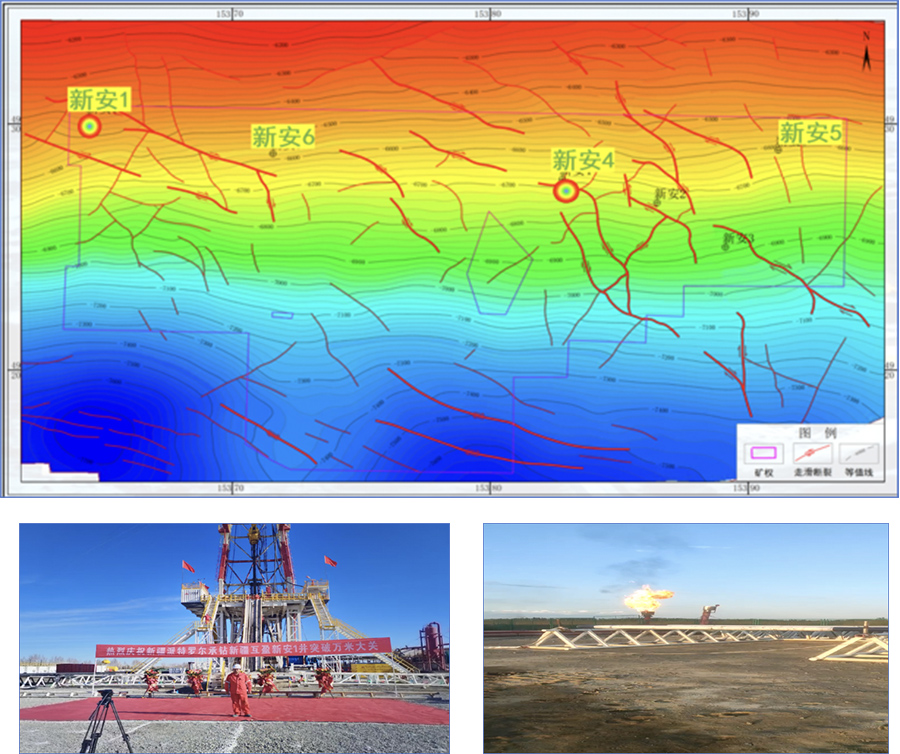Click the top axis label 153 90

[746, 13]
